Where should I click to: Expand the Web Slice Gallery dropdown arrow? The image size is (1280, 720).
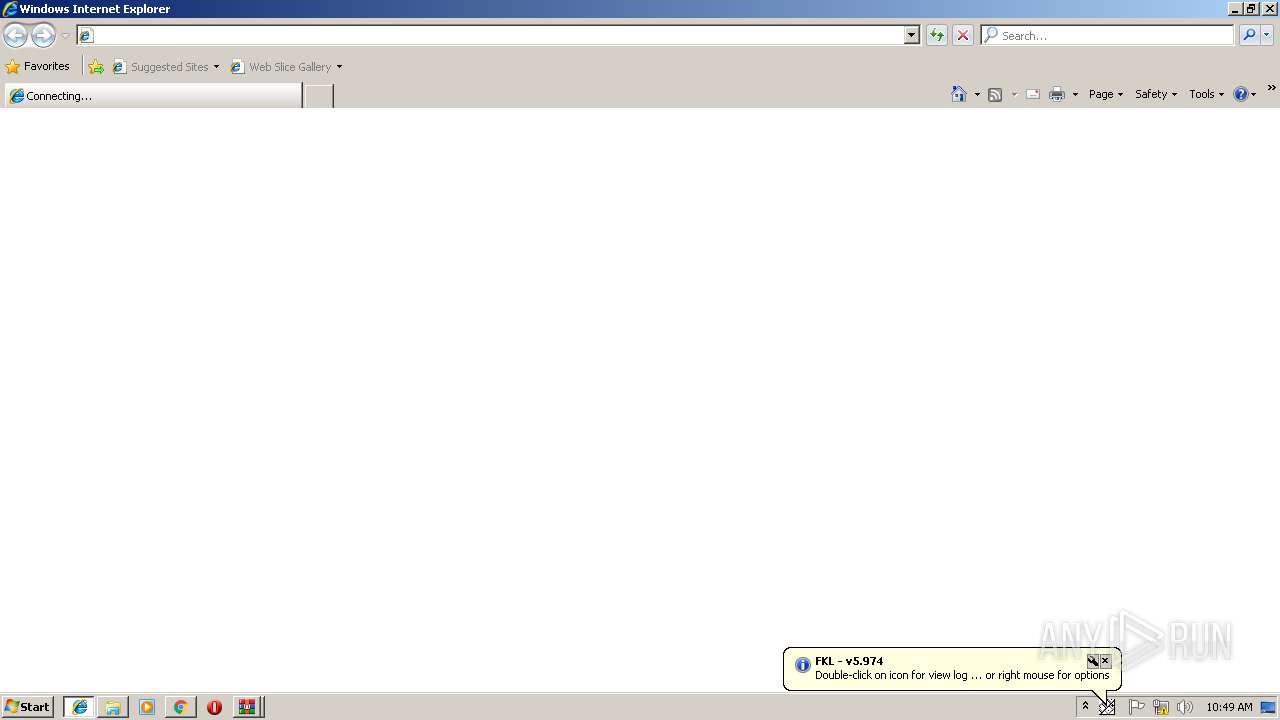[x=339, y=67]
